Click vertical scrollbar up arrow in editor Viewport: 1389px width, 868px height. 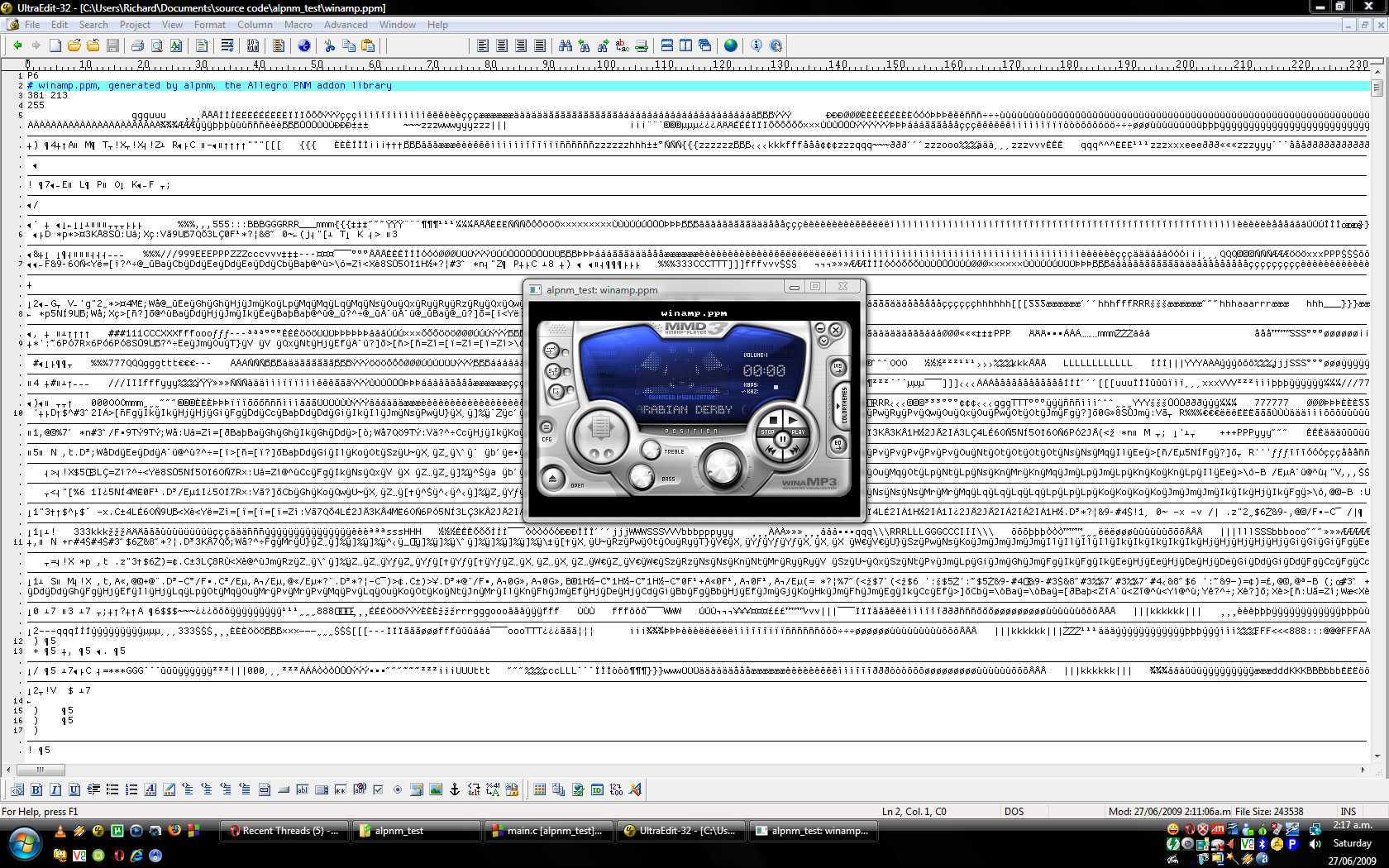pyautogui.click(x=1377, y=73)
